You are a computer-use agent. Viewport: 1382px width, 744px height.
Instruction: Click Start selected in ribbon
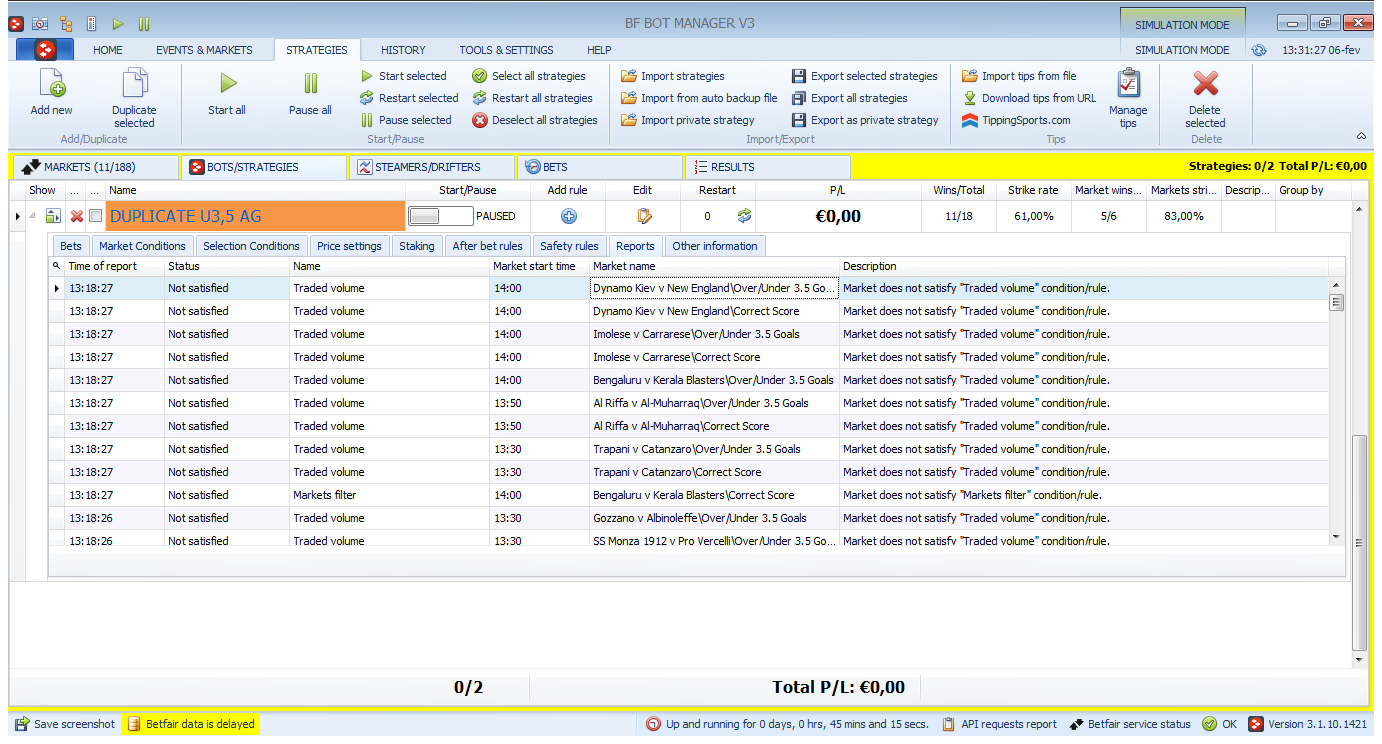pyautogui.click(x=403, y=76)
